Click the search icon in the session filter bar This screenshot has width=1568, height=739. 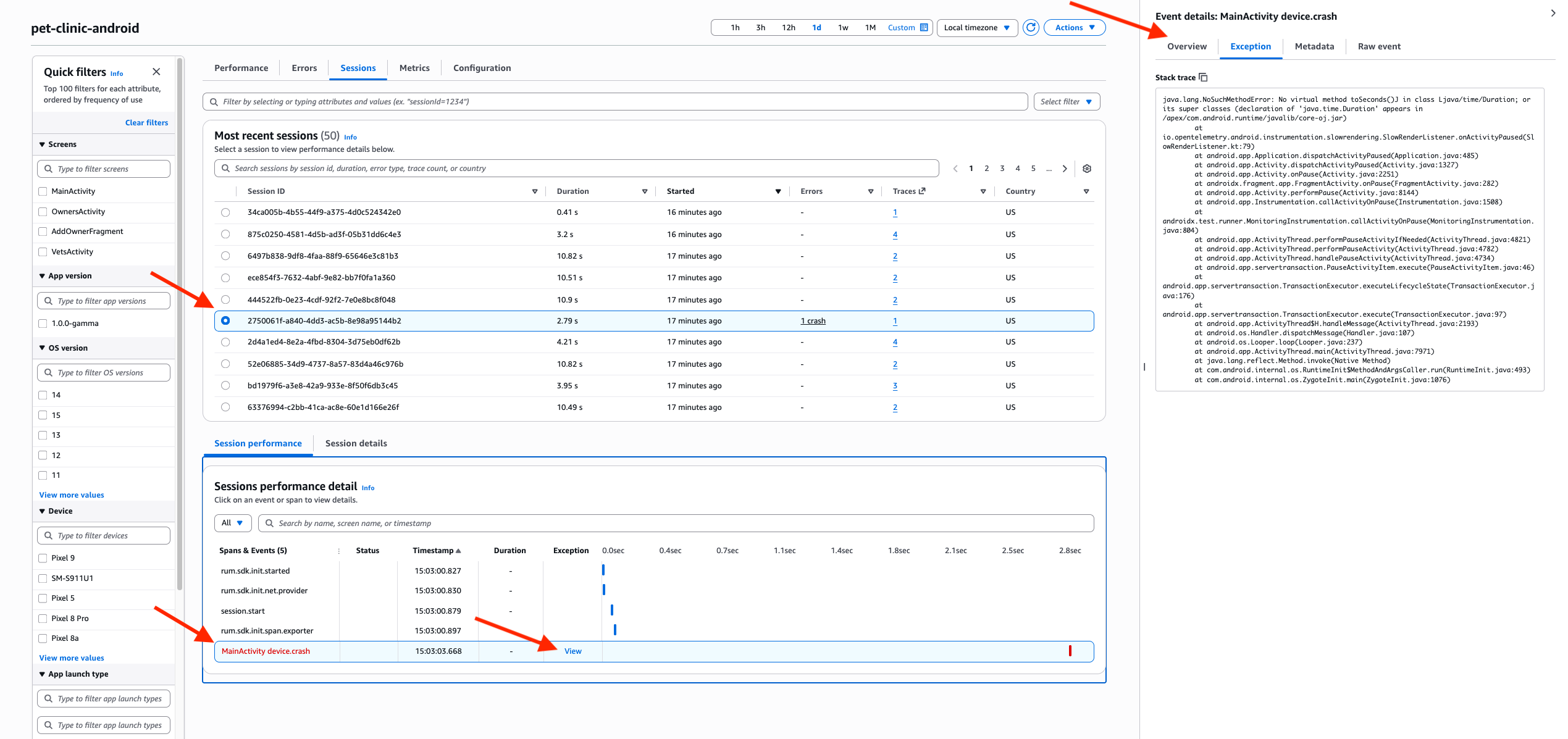(x=214, y=101)
